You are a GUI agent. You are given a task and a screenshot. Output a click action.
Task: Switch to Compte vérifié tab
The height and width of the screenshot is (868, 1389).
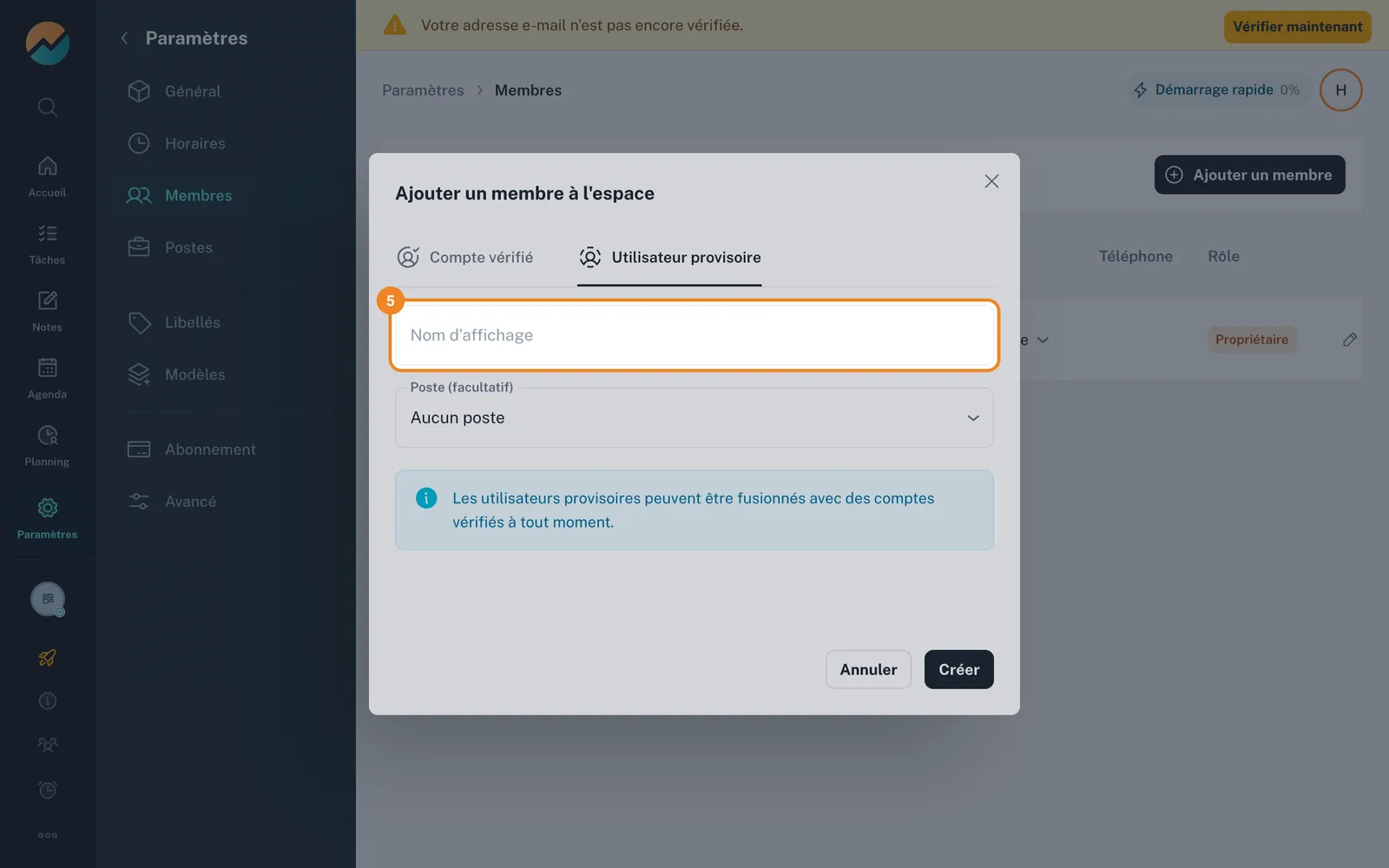465,257
